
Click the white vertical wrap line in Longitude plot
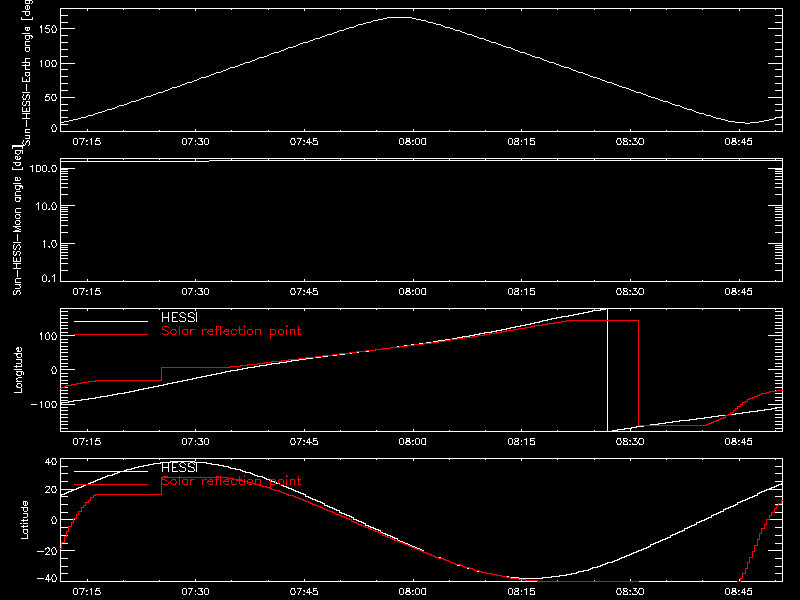pos(607,370)
